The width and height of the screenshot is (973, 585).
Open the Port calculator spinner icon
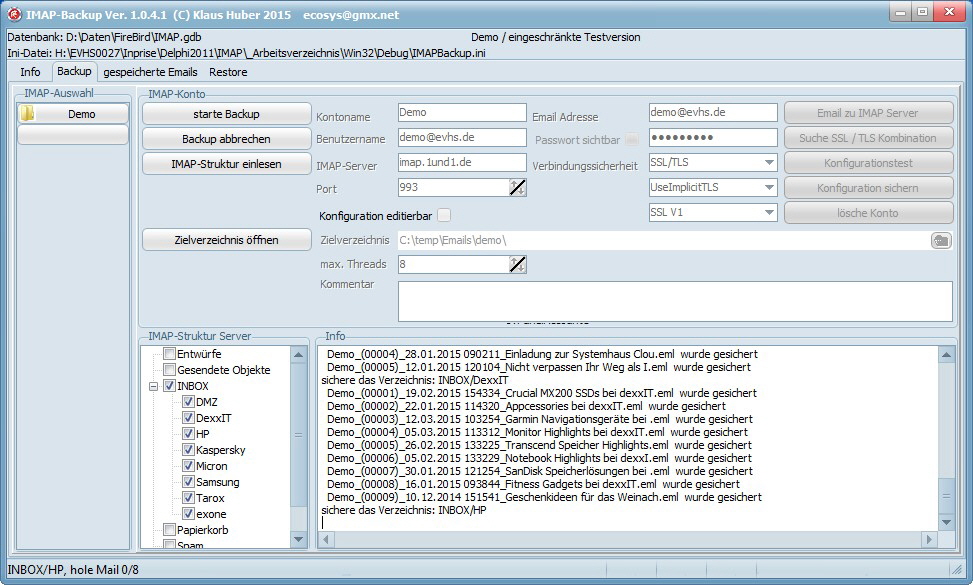point(518,187)
